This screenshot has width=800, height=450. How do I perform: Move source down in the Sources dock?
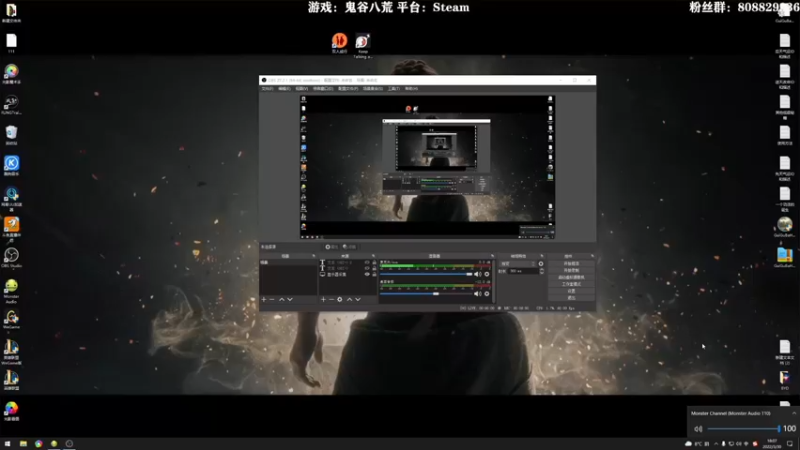click(358, 299)
